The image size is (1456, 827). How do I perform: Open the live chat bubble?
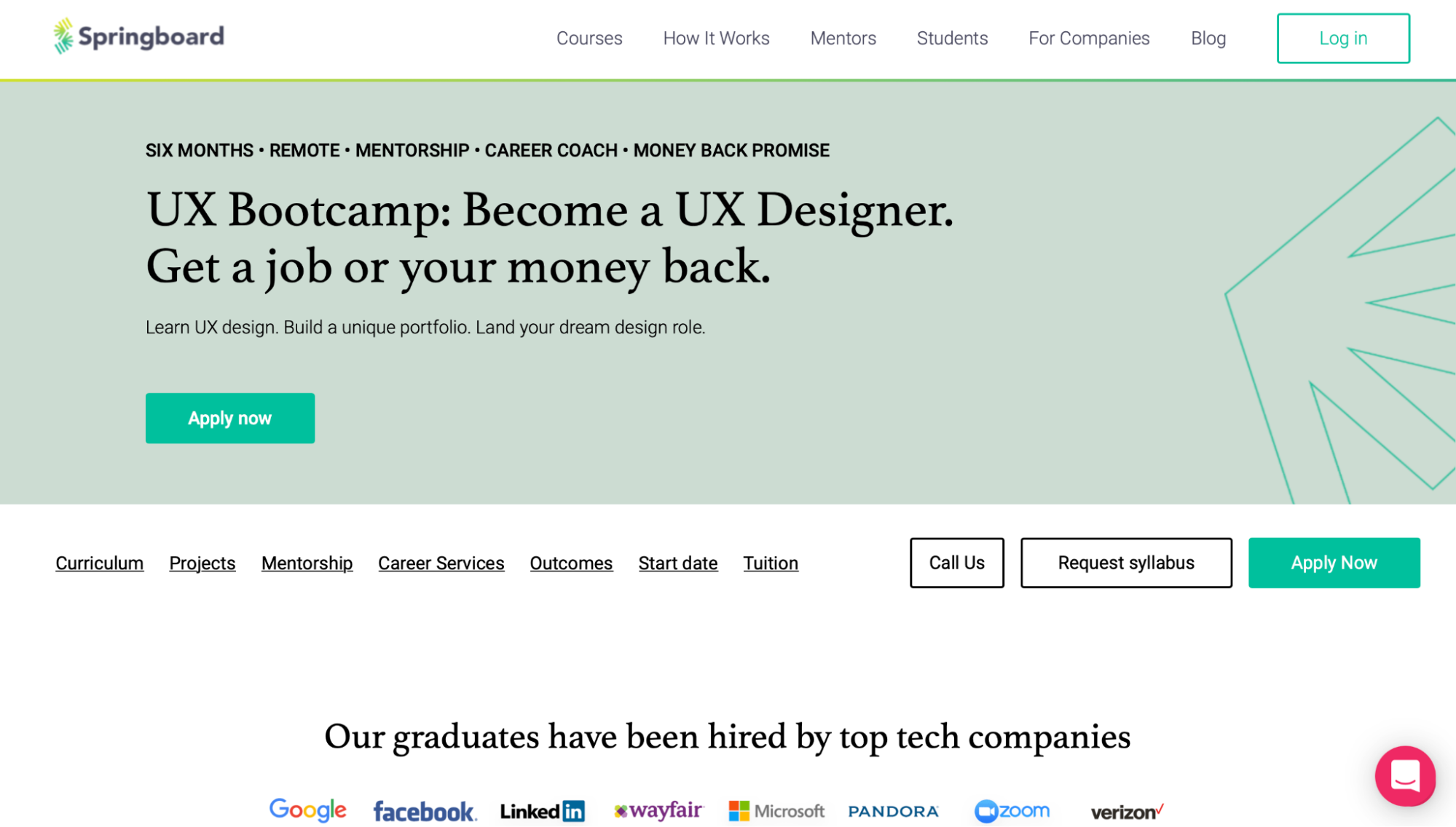pos(1406,775)
